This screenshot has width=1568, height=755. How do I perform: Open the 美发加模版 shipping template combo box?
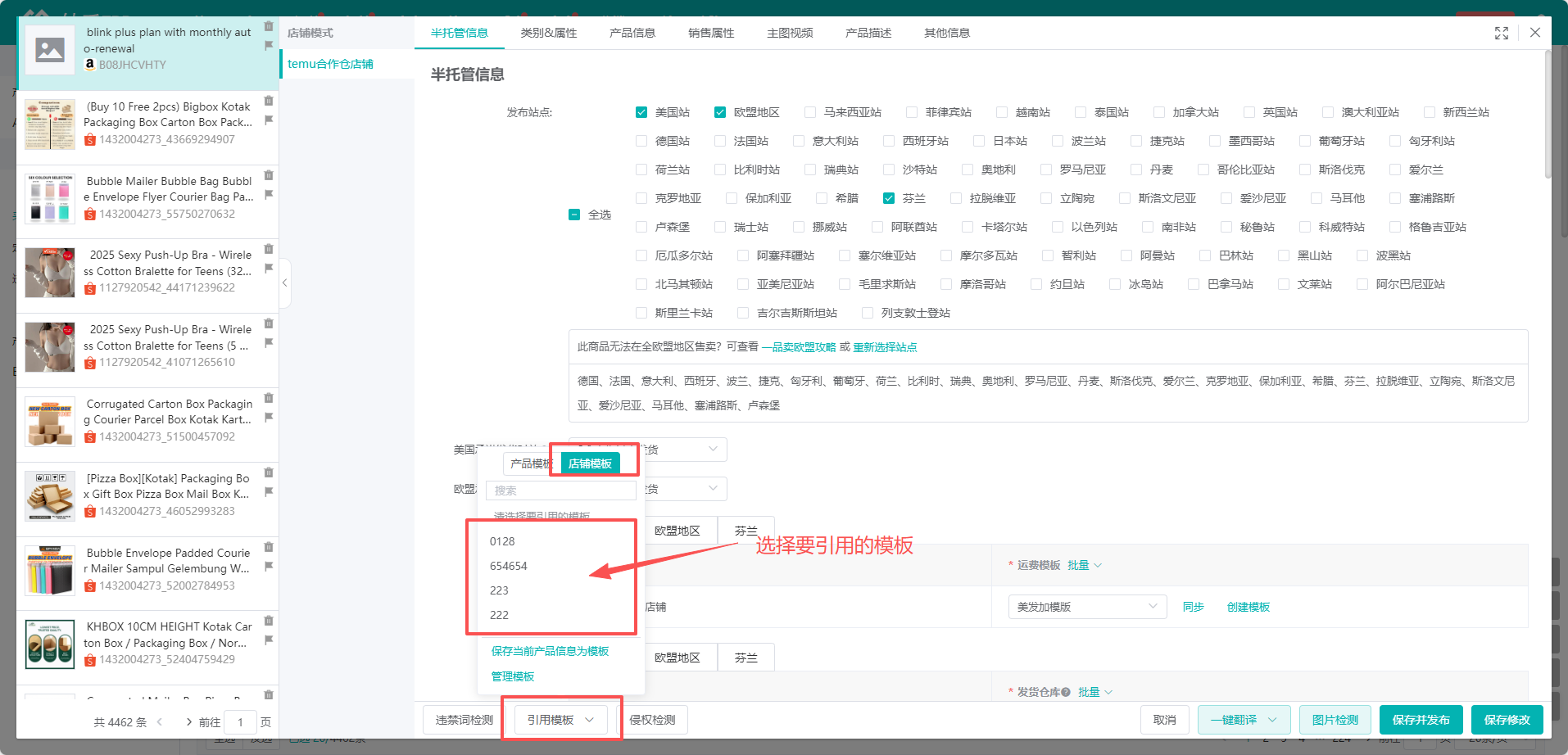pyautogui.click(x=1087, y=607)
